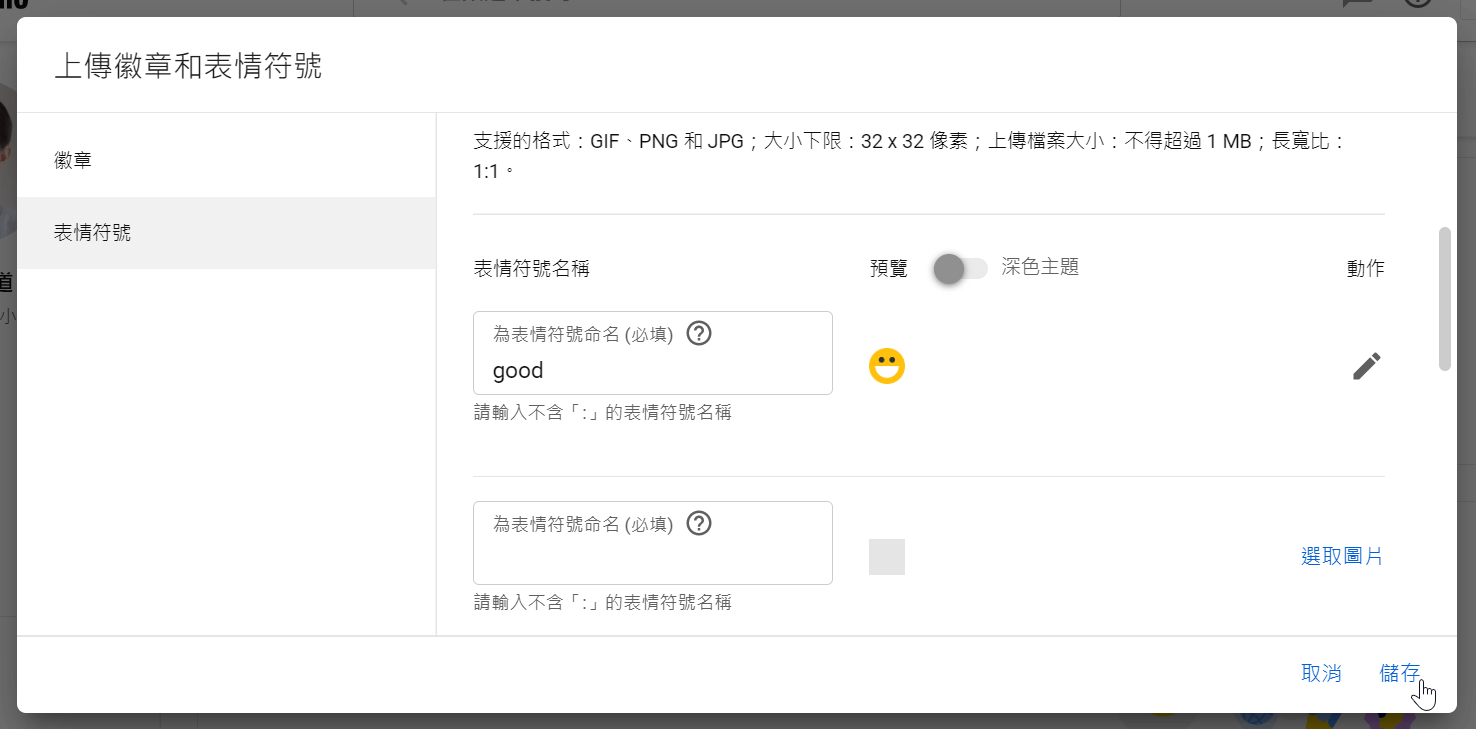Edit the good emoji with pencil icon
1476x729 pixels.
tap(1366, 366)
